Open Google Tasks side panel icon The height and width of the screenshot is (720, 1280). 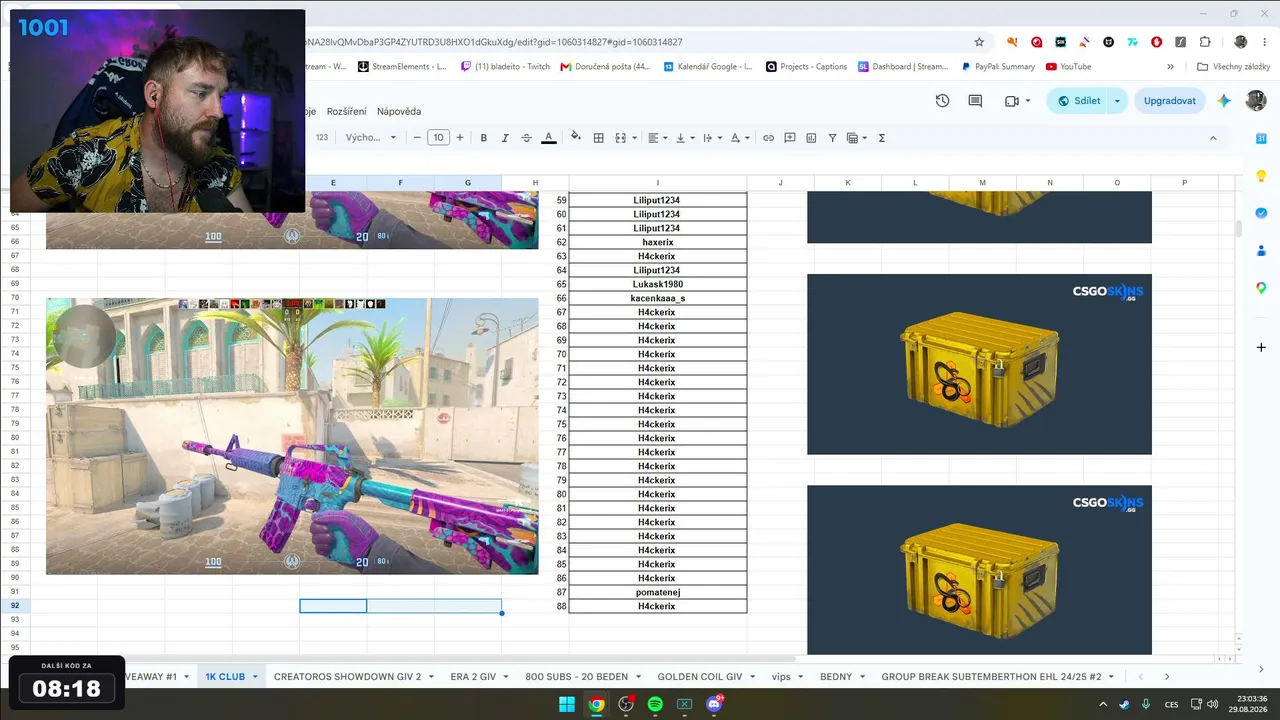pos(1261,212)
